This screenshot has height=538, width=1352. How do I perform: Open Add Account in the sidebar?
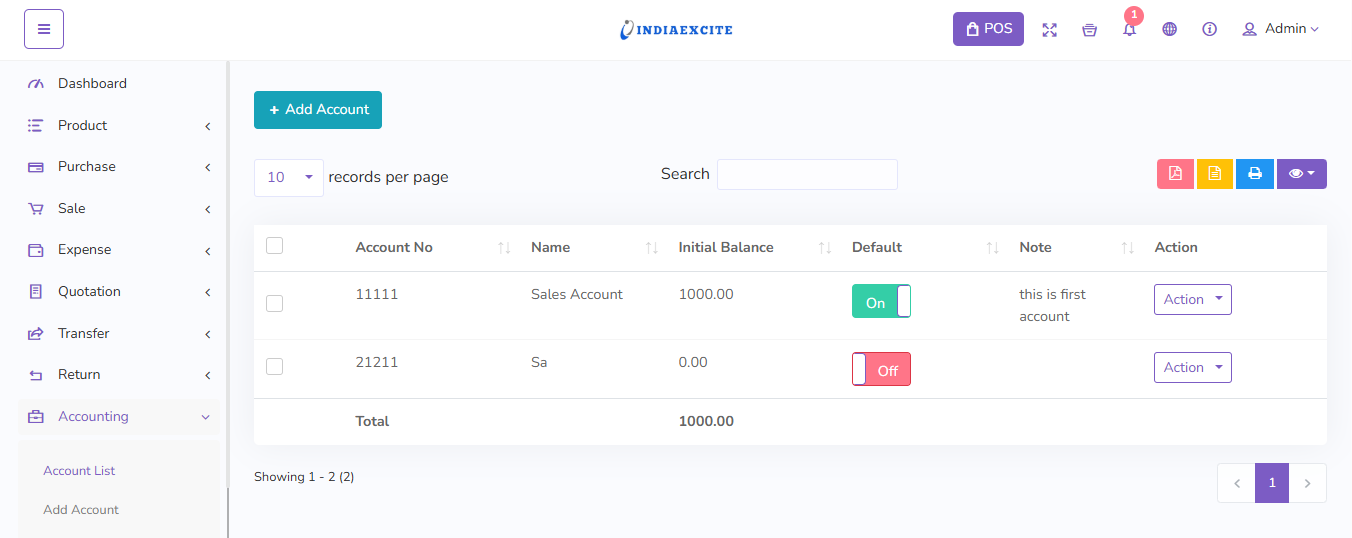[81, 510]
